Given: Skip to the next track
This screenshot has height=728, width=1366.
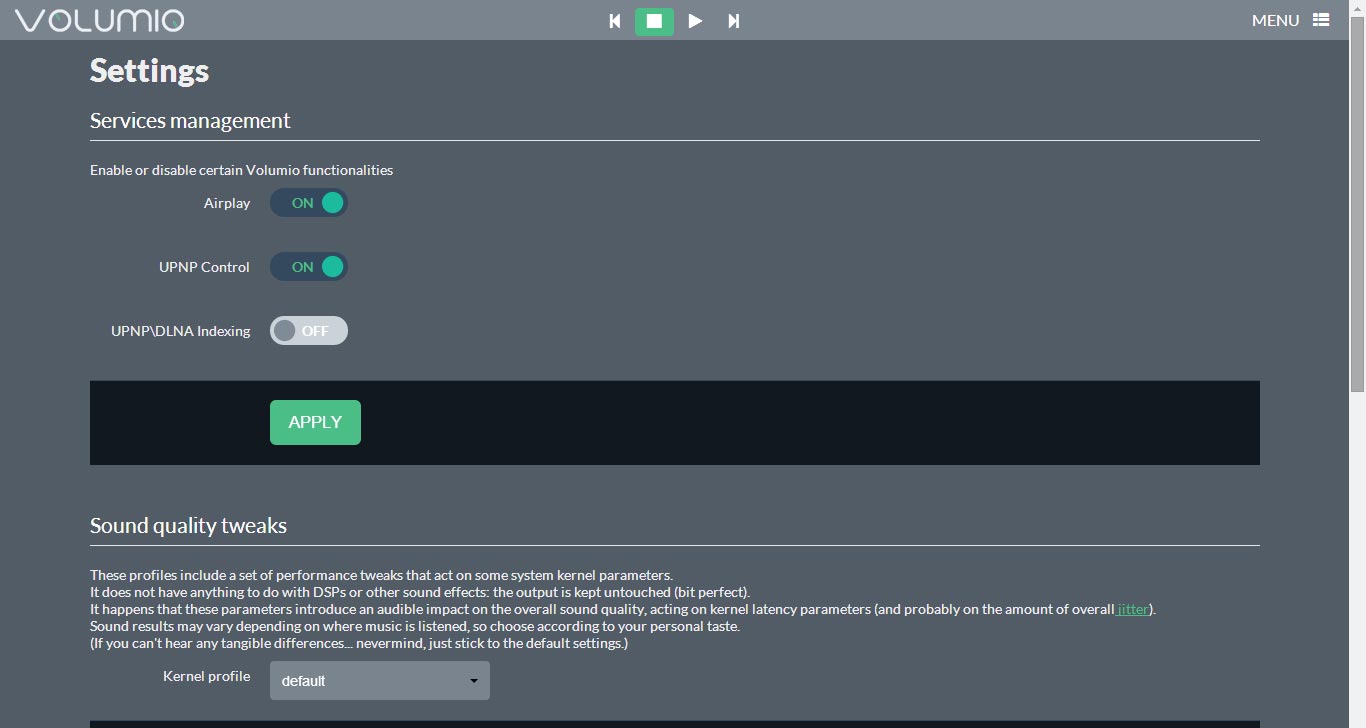Looking at the screenshot, I should tap(733, 21).
